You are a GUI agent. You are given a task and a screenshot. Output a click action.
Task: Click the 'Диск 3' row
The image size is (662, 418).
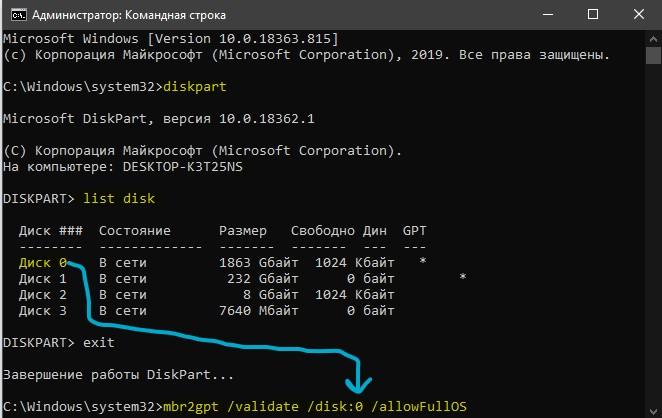(x=206, y=311)
